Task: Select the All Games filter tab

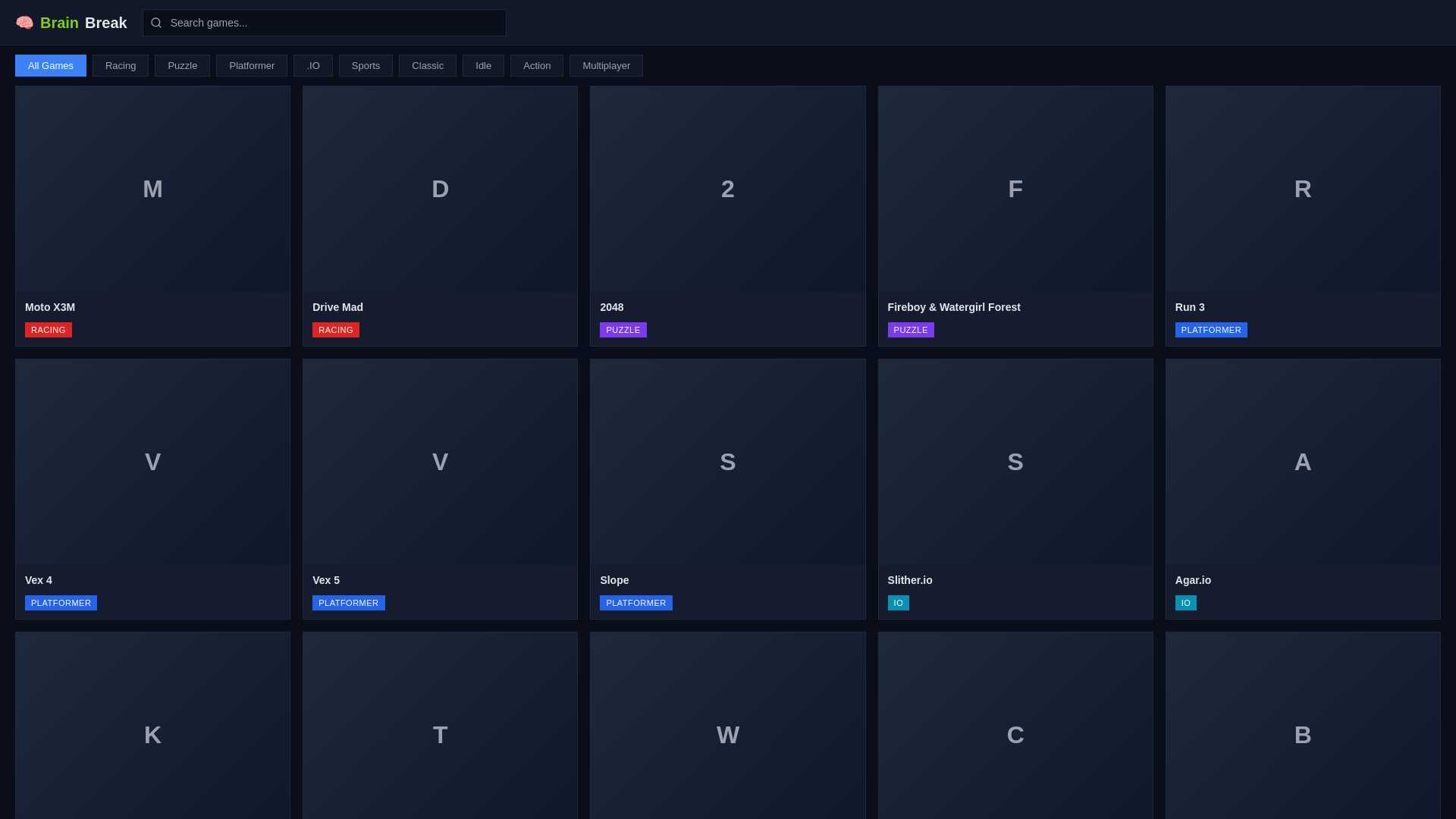Action: coord(51,66)
